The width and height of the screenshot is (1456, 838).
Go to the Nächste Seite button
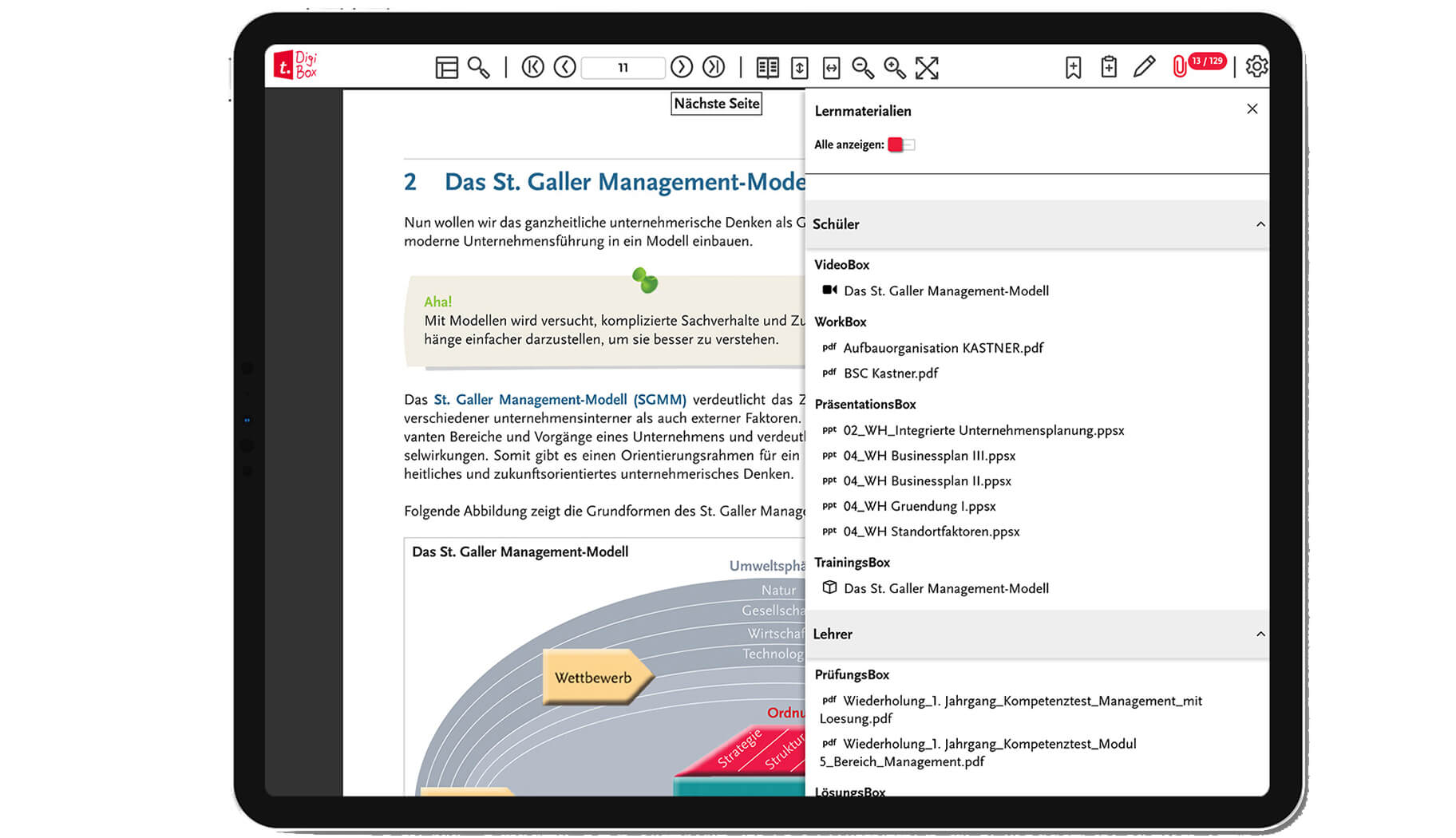[715, 103]
